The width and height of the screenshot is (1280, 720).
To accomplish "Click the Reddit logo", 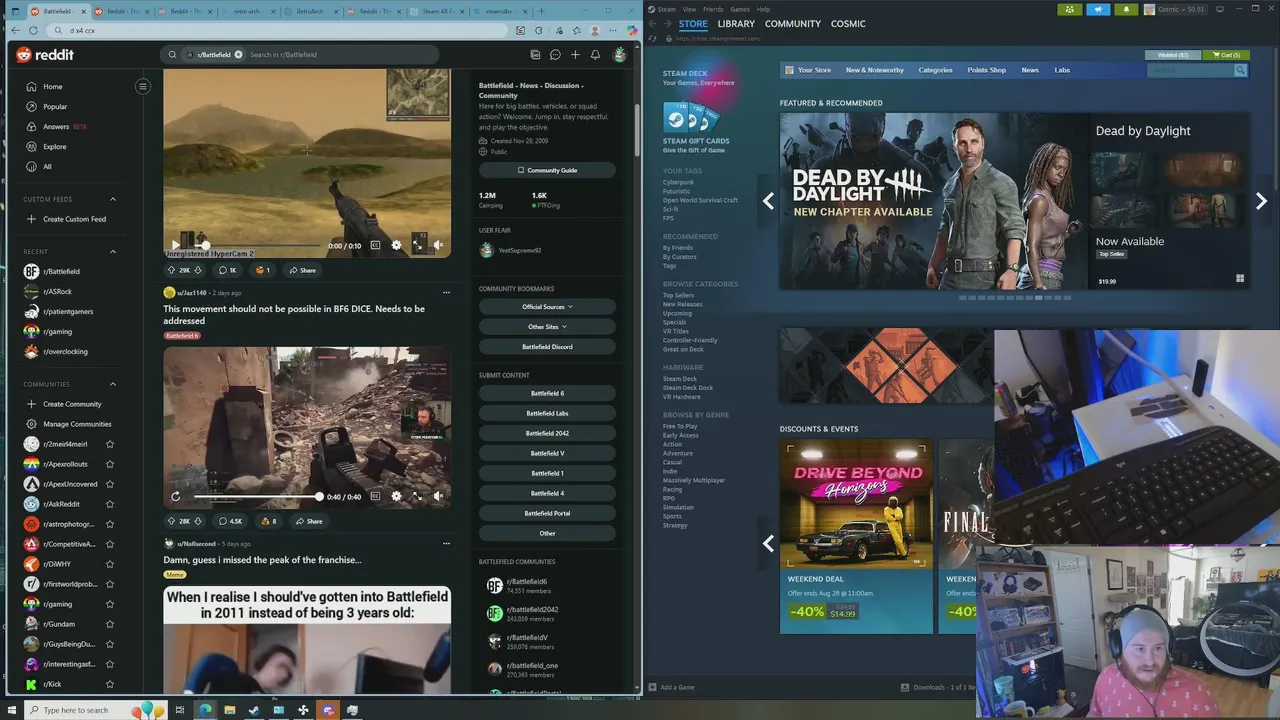I will [45, 55].
